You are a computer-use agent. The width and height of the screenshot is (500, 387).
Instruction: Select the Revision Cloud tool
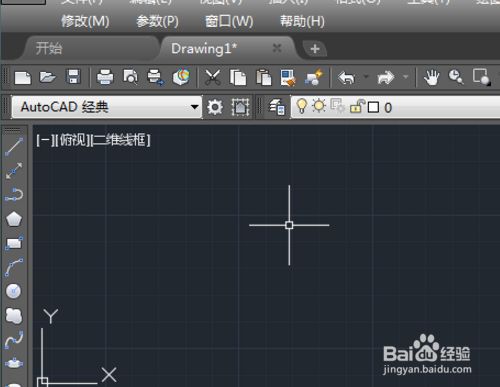point(14,316)
